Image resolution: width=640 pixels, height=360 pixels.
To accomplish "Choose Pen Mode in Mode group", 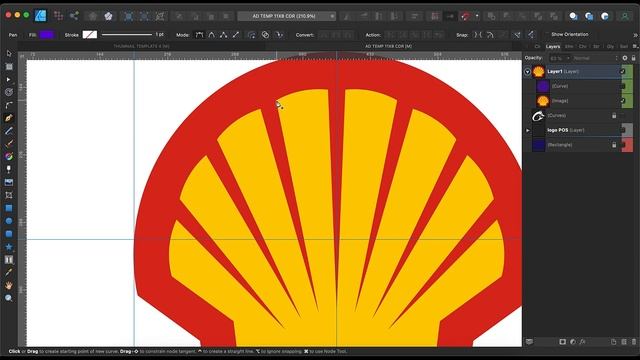I will (199, 35).
